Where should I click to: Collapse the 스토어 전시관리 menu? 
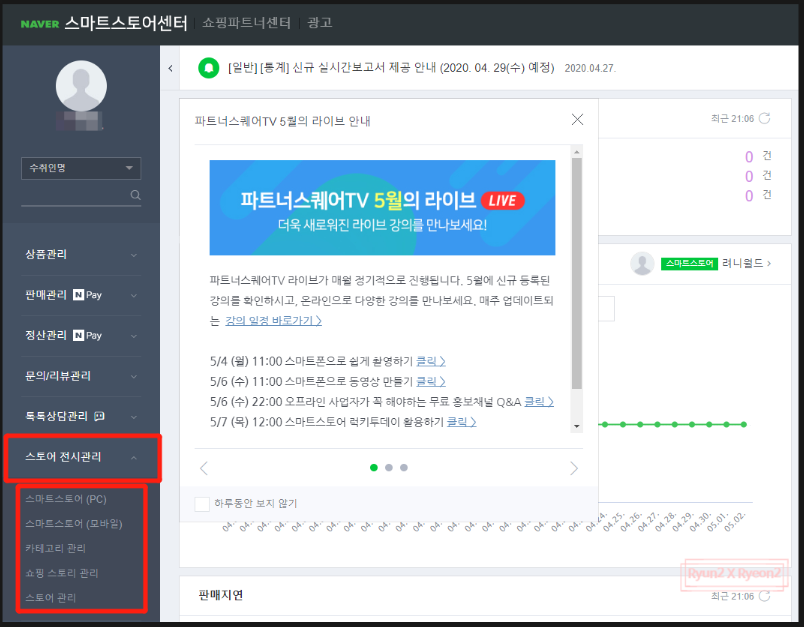click(x=82, y=457)
